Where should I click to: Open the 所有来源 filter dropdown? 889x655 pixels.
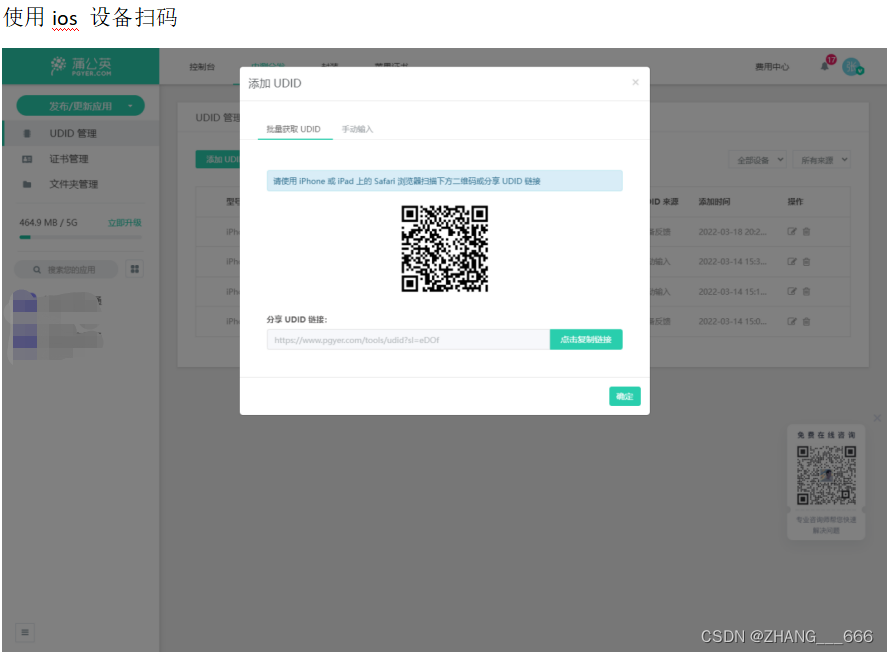click(822, 160)
